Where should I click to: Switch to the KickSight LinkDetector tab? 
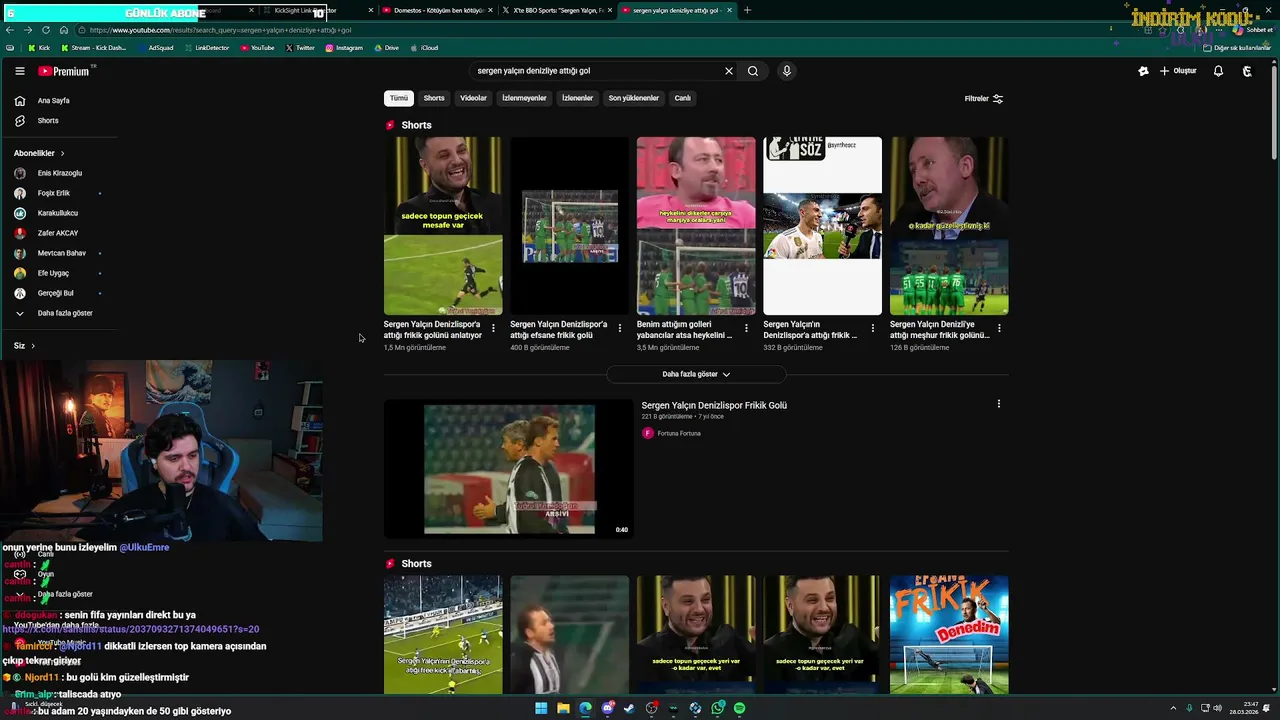click(x=317, y=10)
